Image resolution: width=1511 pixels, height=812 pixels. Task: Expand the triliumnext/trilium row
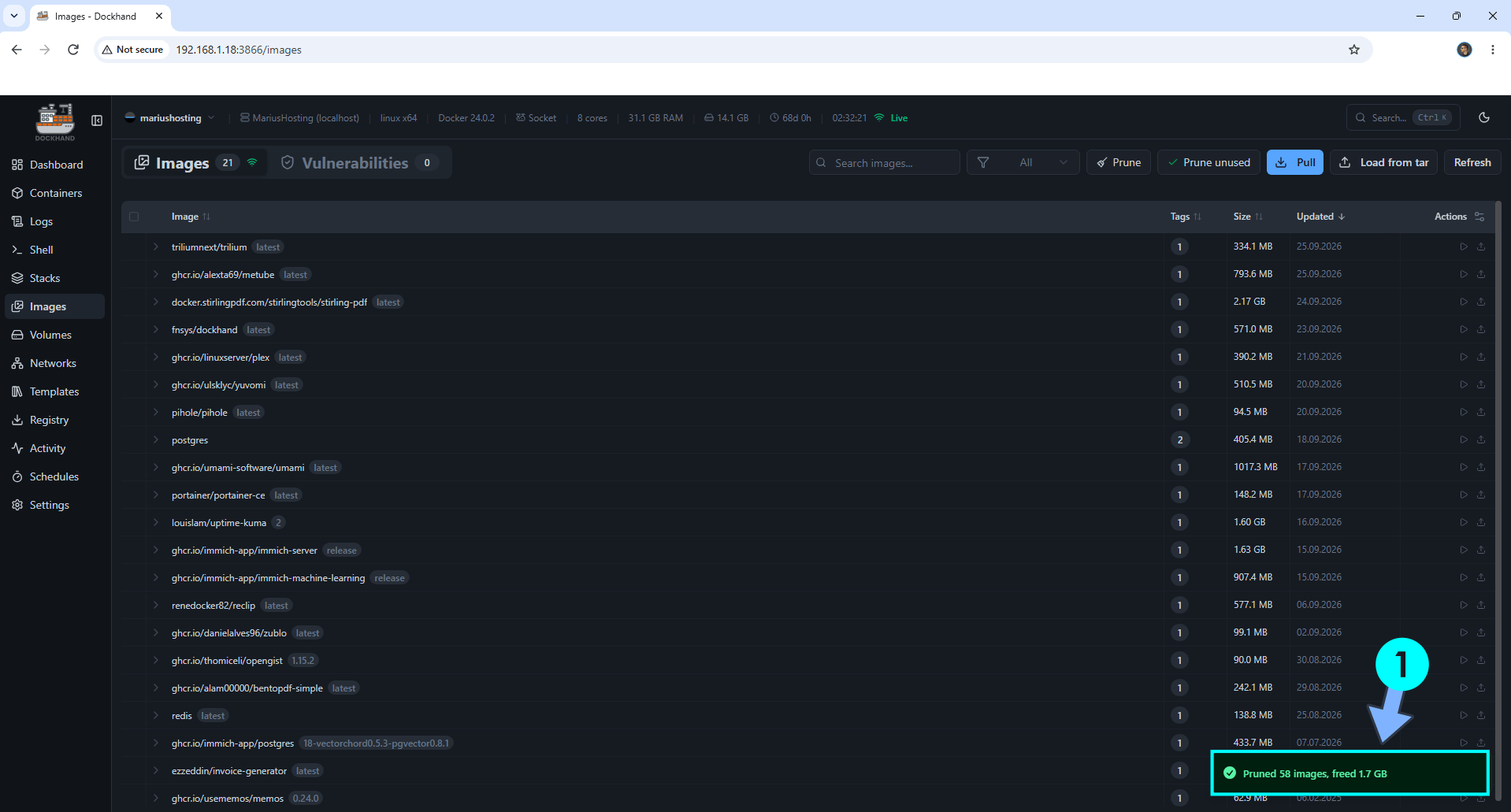156,247
